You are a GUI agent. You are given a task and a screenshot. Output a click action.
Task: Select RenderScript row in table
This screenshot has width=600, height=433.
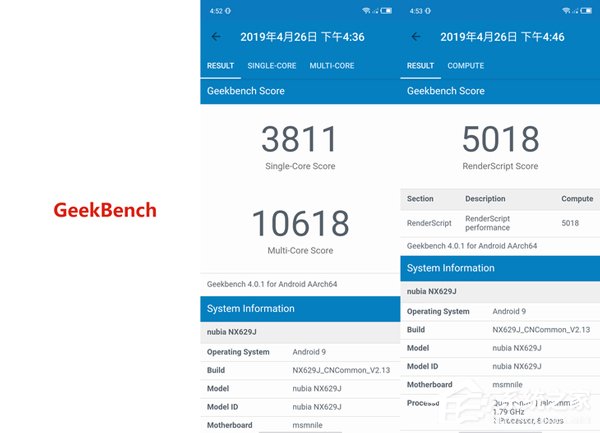(500, 223)
